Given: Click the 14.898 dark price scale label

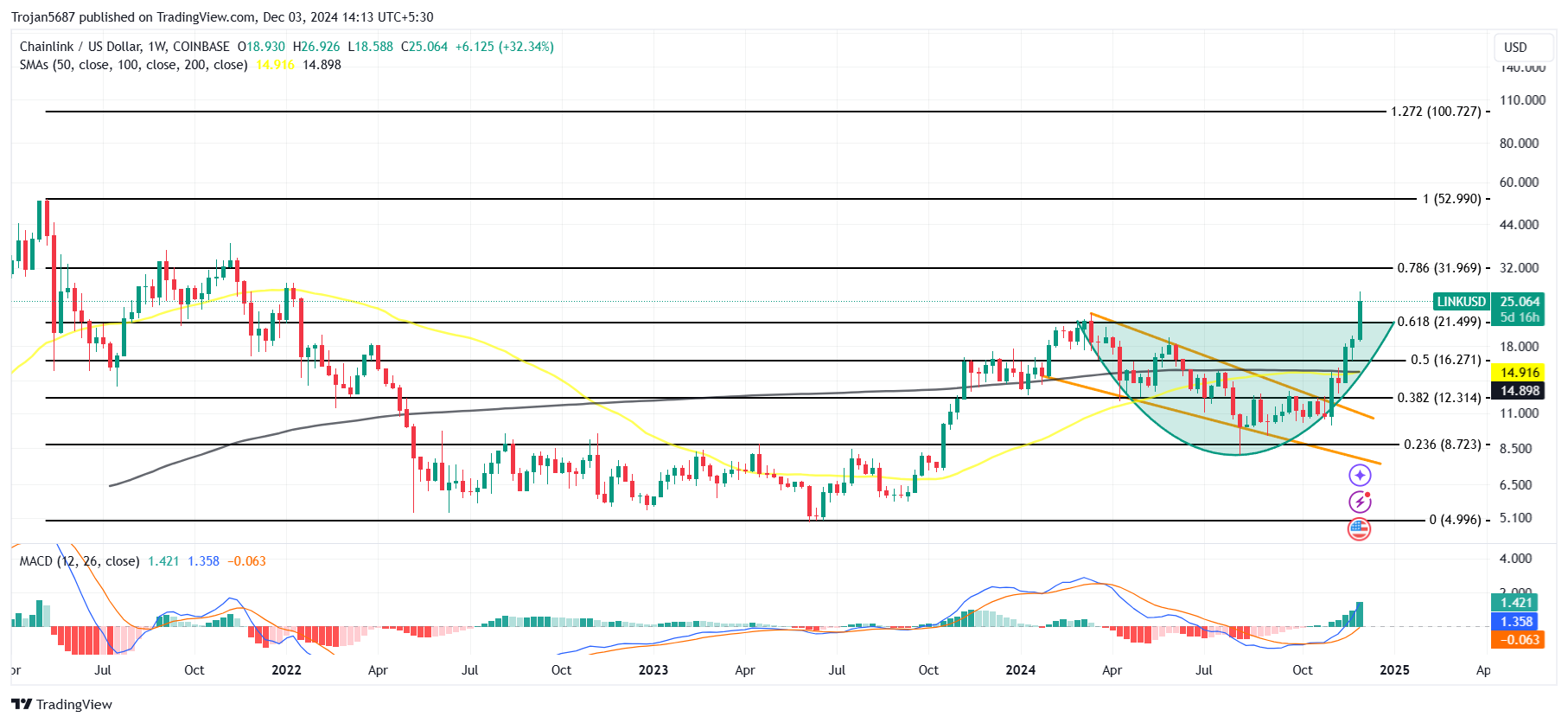Looking at the screenshot, I should pos(1519,391).
